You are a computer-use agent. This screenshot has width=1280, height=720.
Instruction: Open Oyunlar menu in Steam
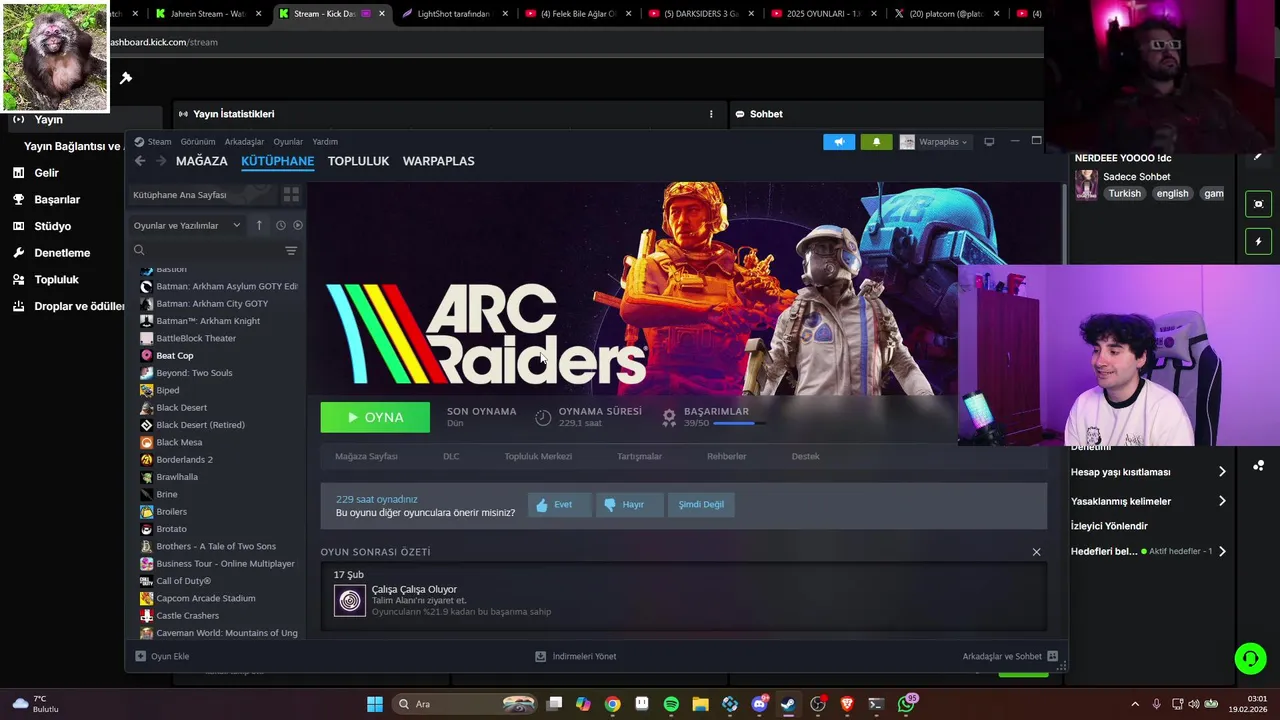[x=288, y=142]
